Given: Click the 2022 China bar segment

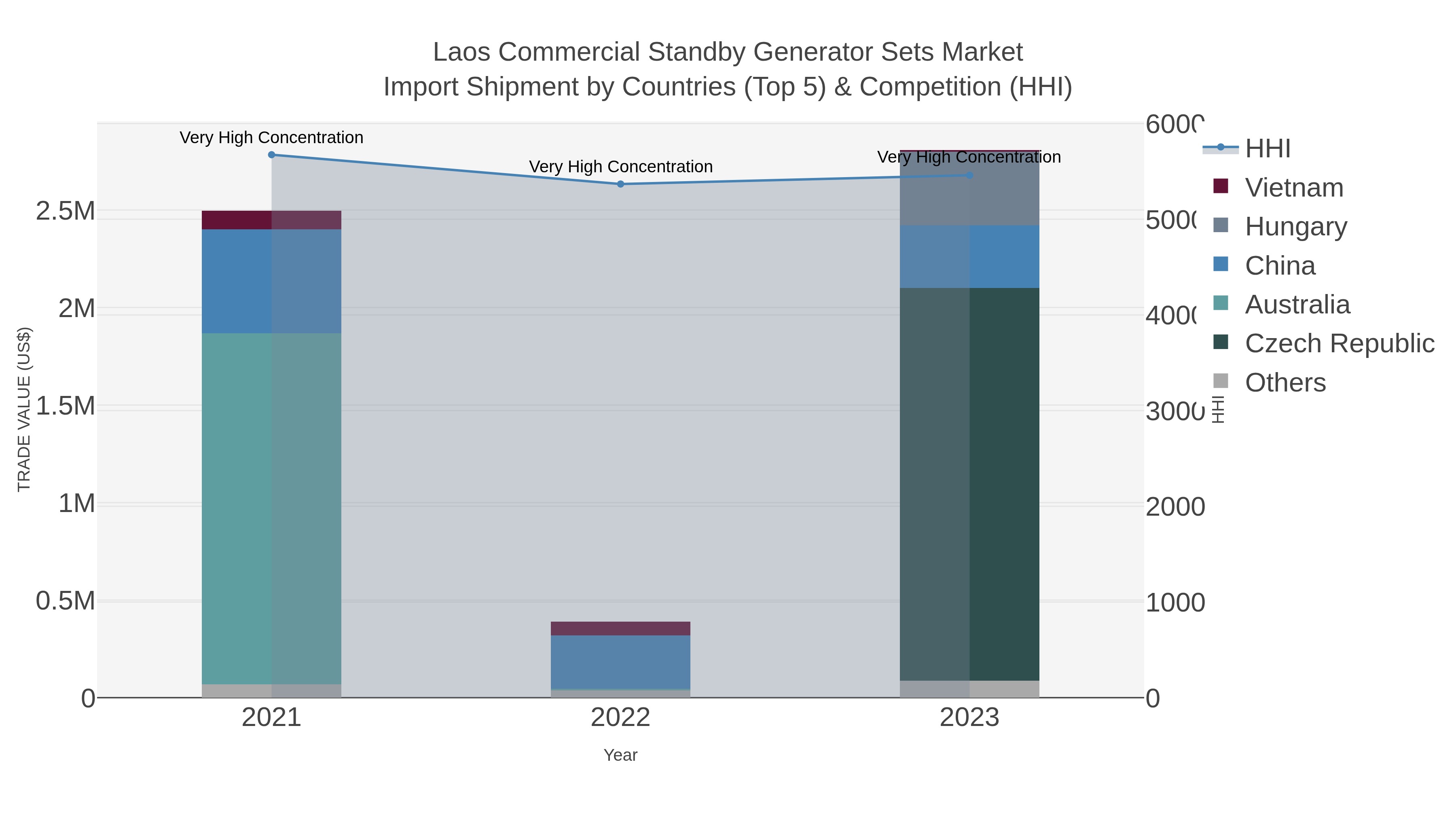Looking at the screenshot, I should tap(620, 662).
